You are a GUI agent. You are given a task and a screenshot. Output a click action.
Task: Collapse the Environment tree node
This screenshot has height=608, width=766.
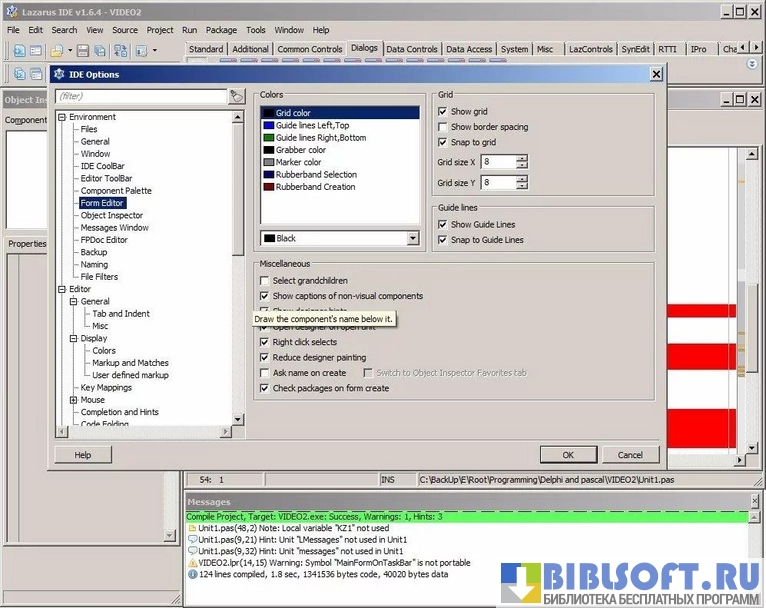coord(62,117)
